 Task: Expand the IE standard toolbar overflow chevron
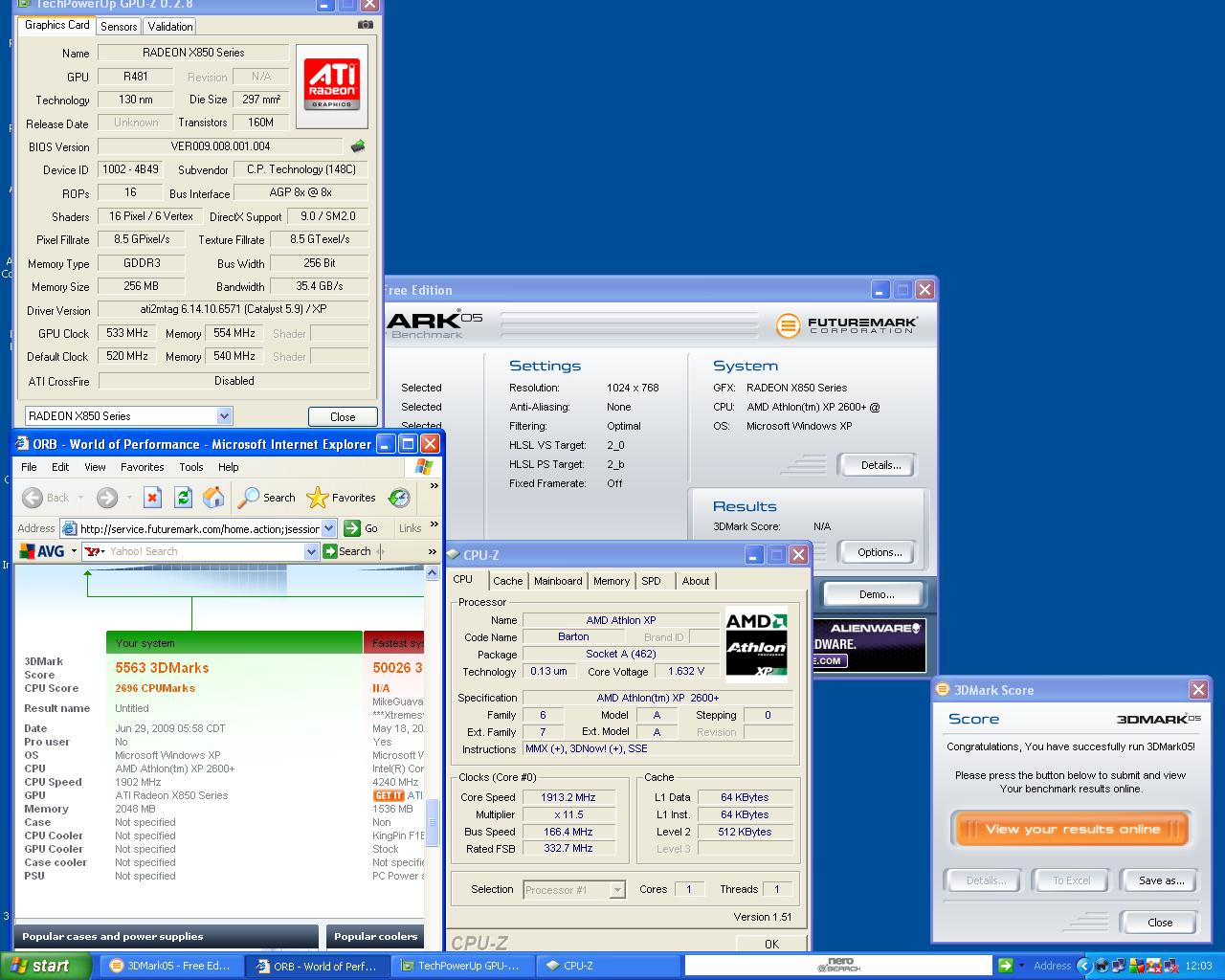click(x=434, y=486)
